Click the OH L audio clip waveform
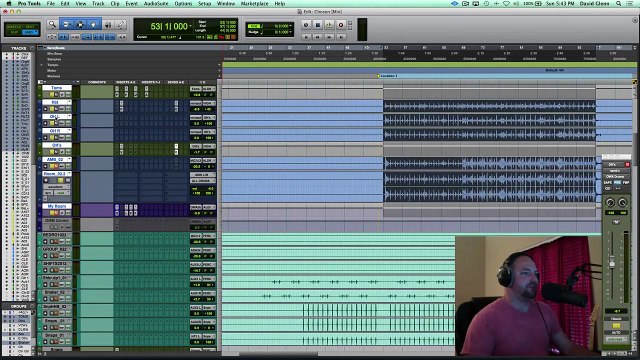The image size is (640, 360). pyautogui.click(x=489, y=120)
